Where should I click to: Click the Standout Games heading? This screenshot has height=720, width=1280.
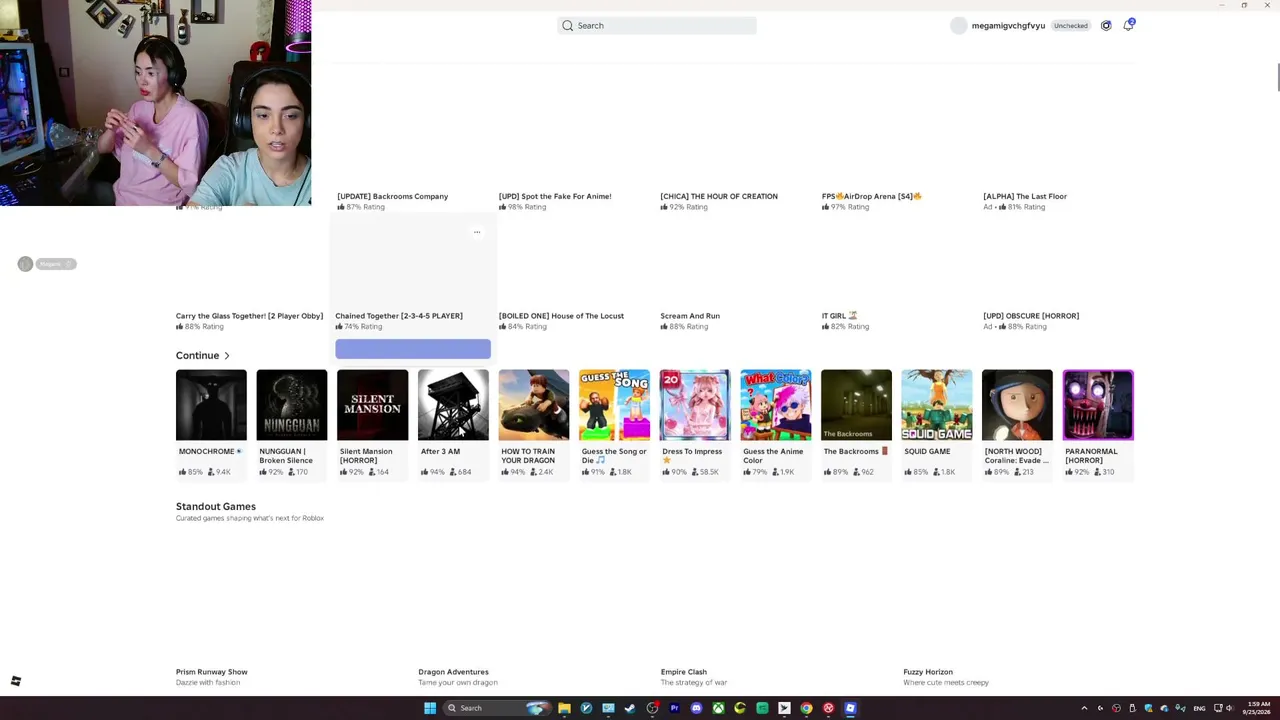click(x=216, y=507)
